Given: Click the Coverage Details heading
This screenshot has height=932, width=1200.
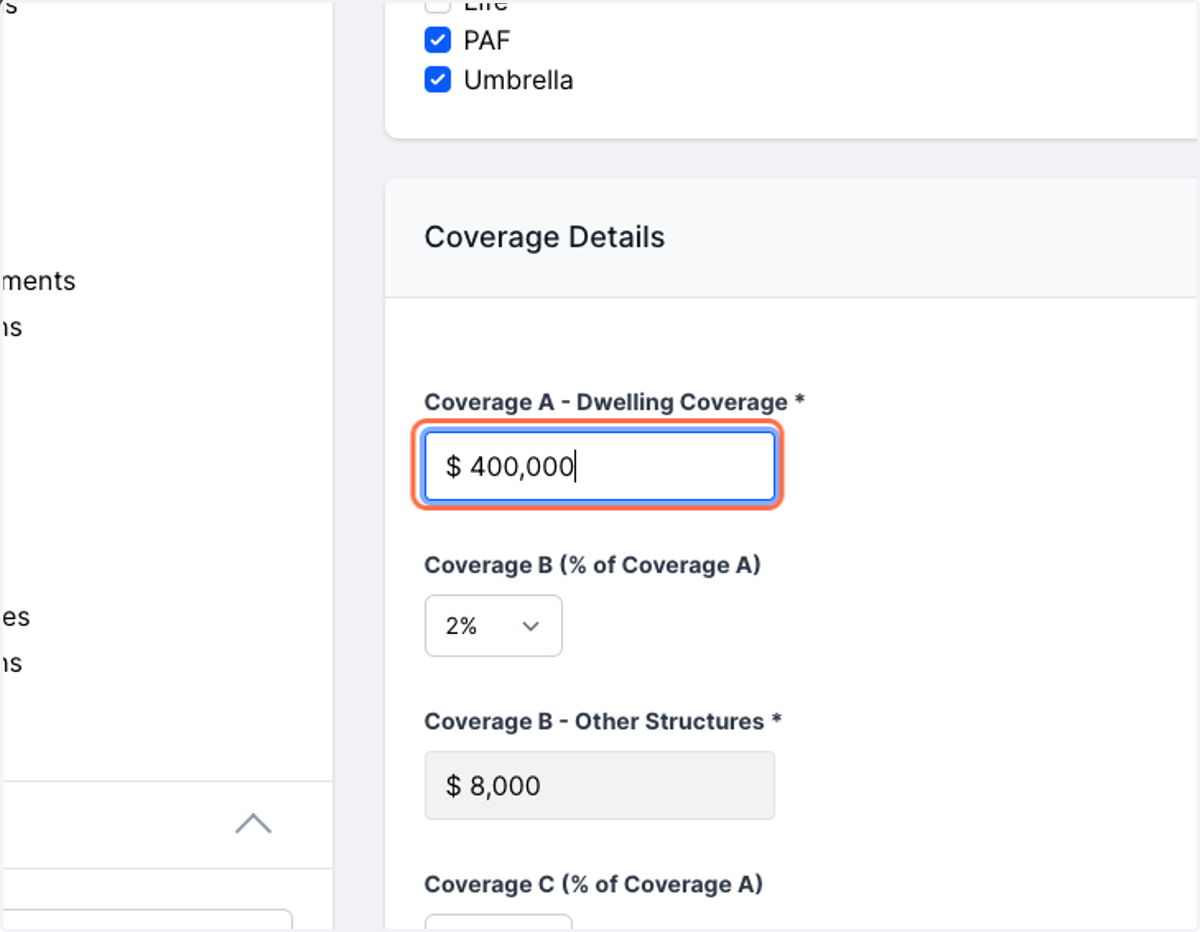Looking at the screenshot, I should coord(544,237).
